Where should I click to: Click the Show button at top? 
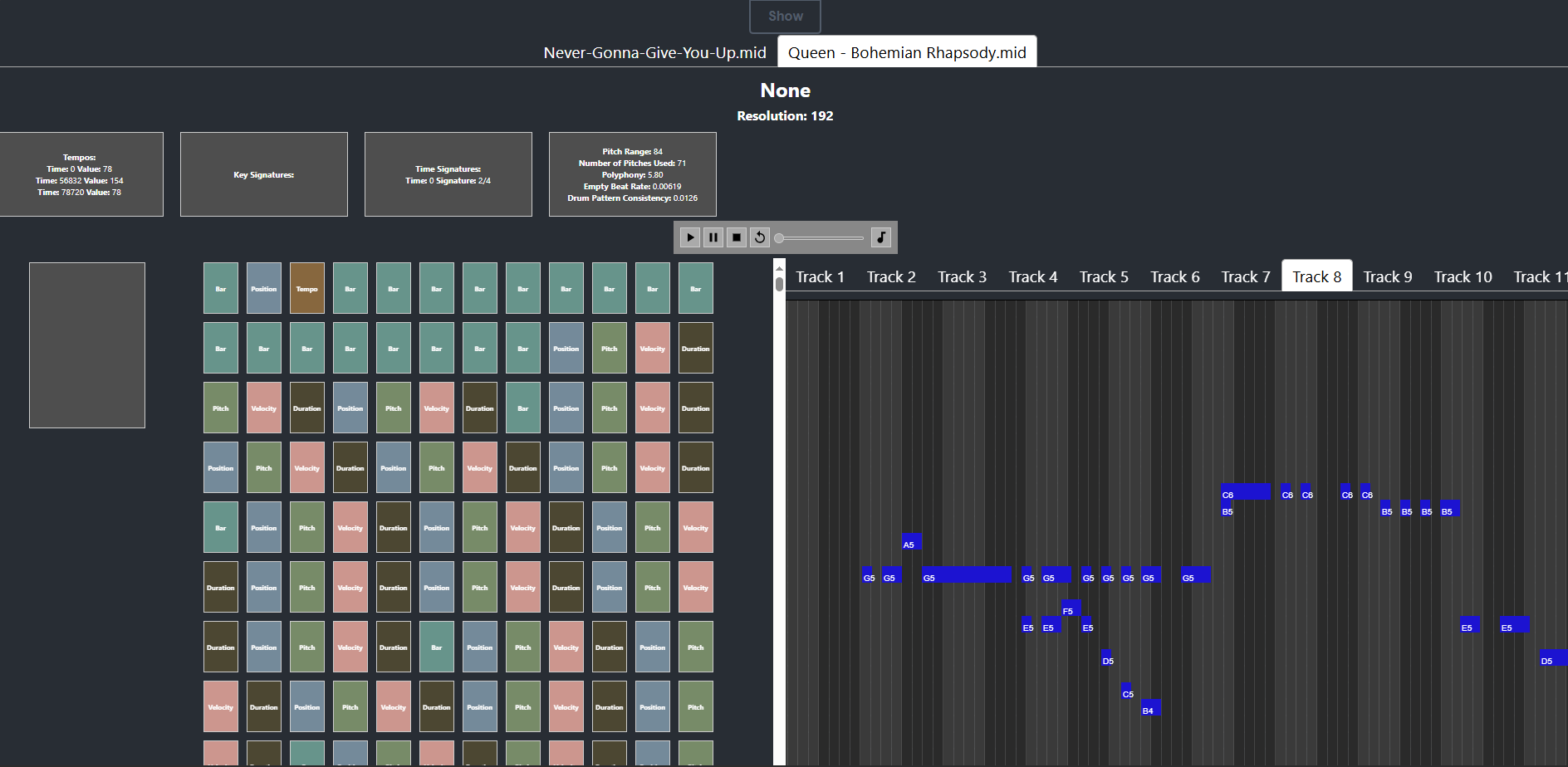pyautogui.click(x=785, y=16)
